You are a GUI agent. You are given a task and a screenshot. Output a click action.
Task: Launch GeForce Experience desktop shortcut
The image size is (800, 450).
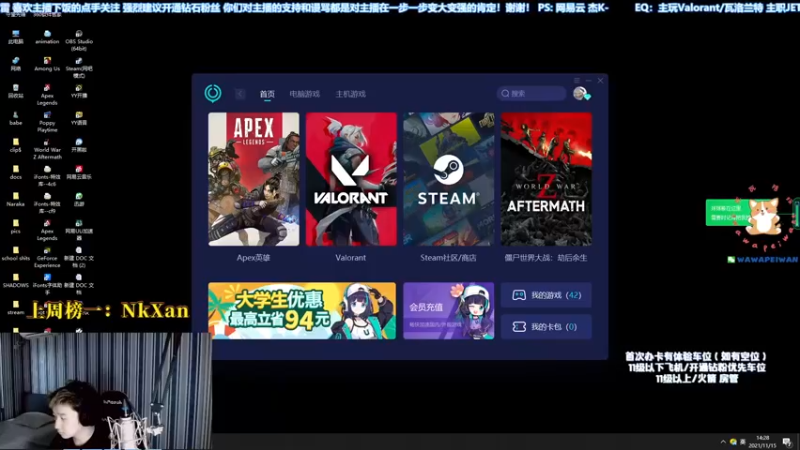point(47,257)
